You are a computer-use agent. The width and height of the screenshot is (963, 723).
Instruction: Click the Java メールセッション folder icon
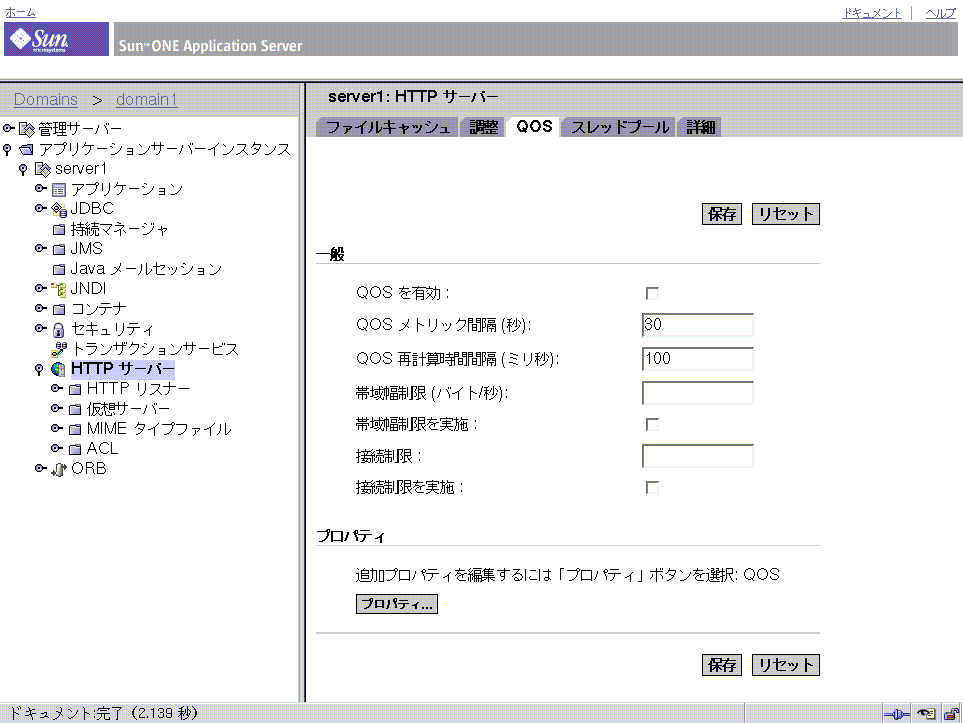point(59,269)
